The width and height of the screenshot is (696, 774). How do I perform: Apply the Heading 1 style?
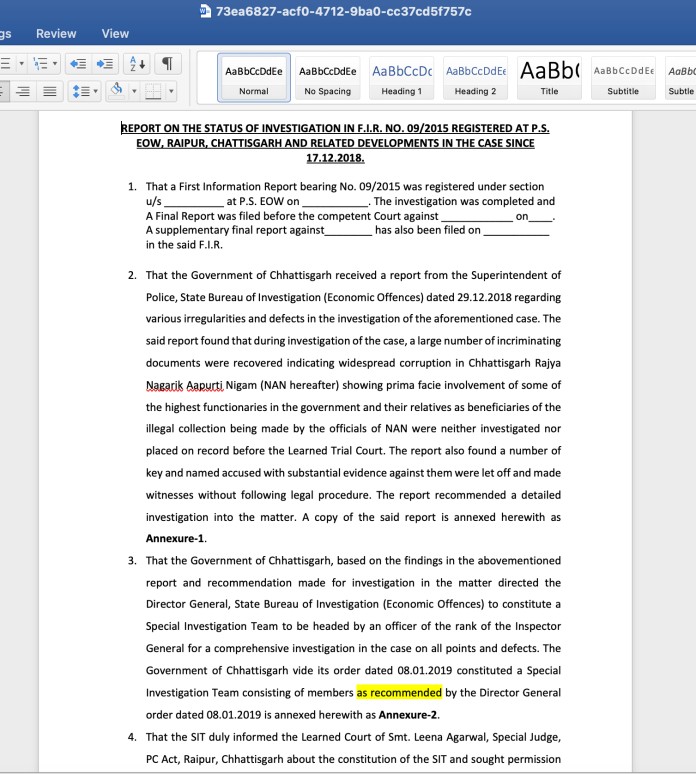pyautogui.click(x=401, y=78)
